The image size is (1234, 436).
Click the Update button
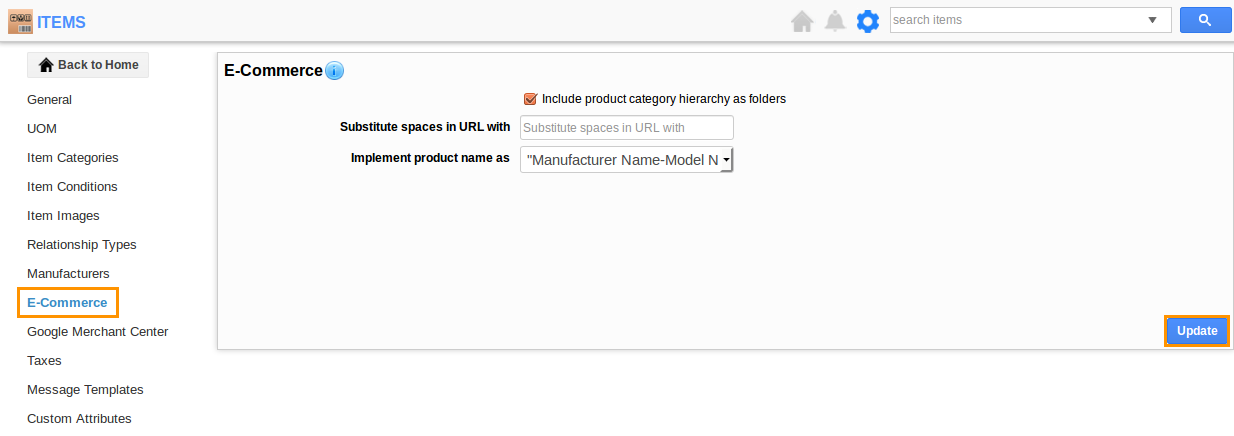coord(1196,331)
